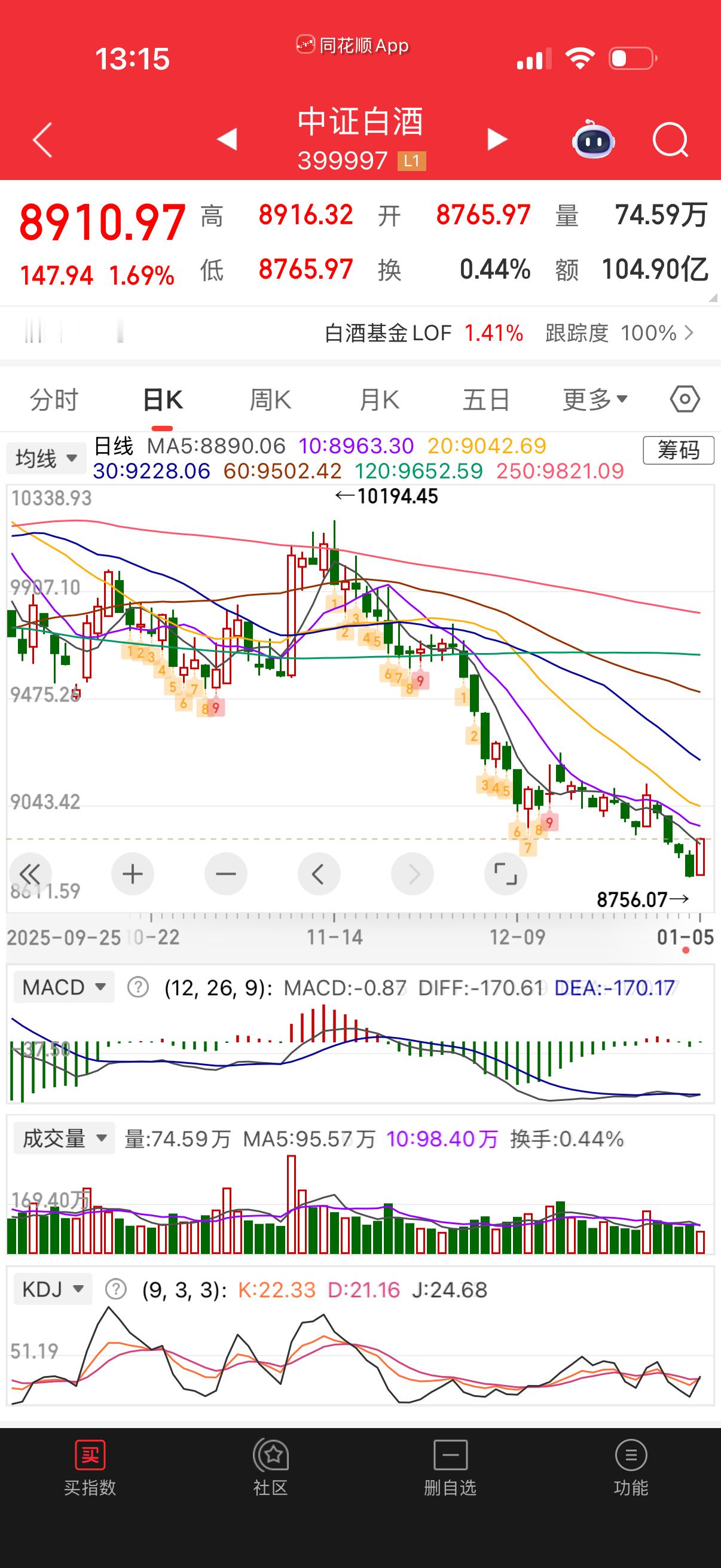
Task: Open the 功能 functions menu icon
Action: (631, 1457)
